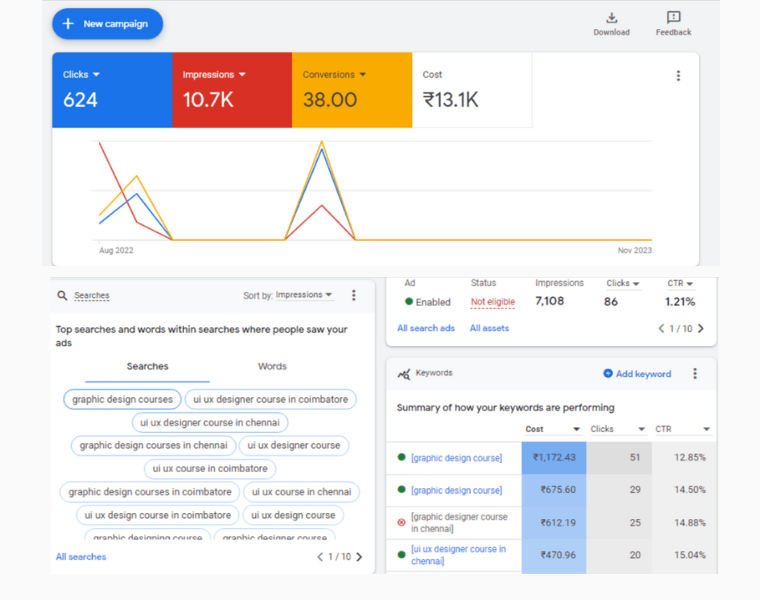The image size is (760, 600).
Task: Switch to the Words tab
Action: (272, 367)
